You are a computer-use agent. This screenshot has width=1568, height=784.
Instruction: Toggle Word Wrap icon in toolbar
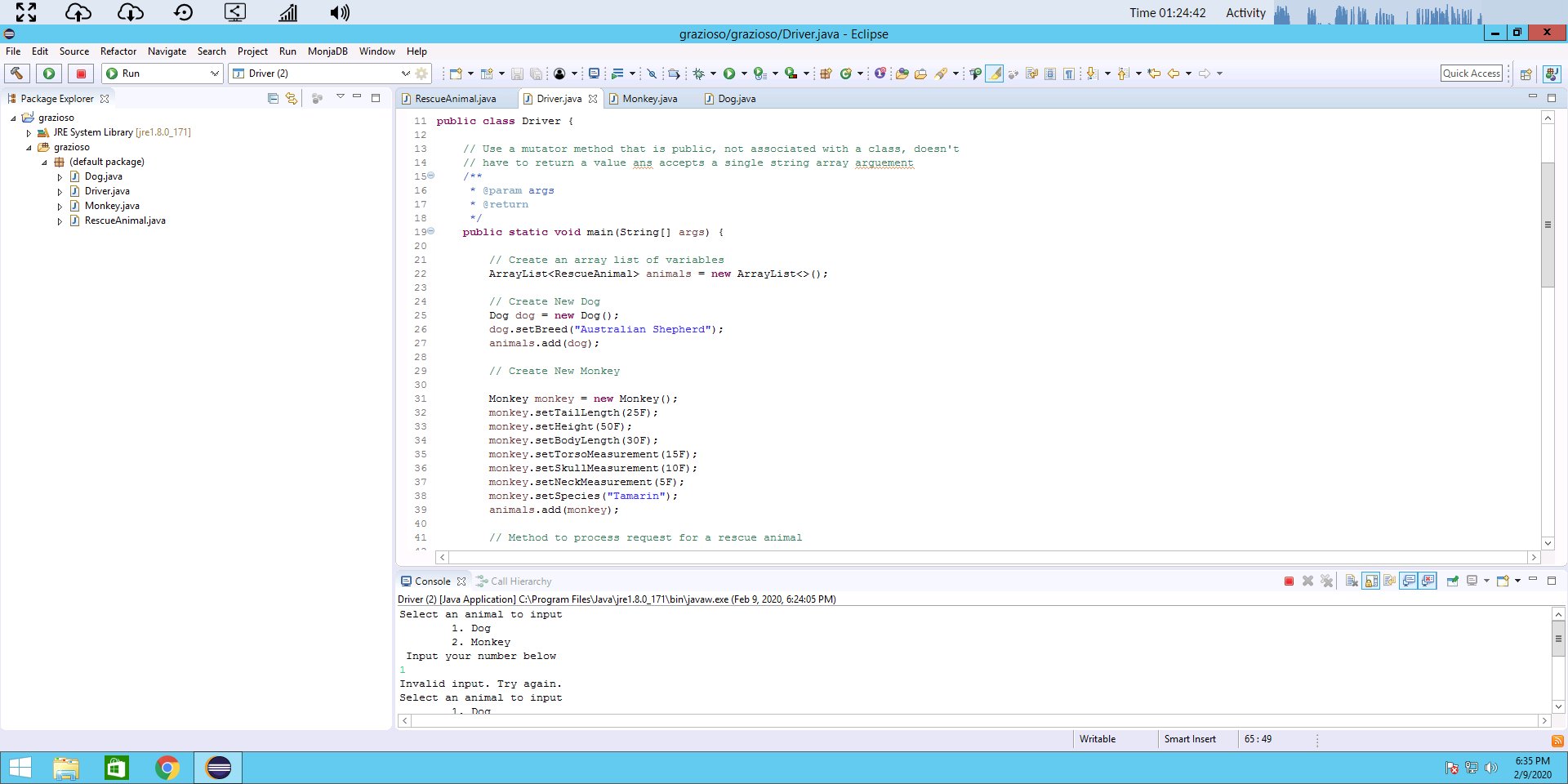coord(1031,73)
